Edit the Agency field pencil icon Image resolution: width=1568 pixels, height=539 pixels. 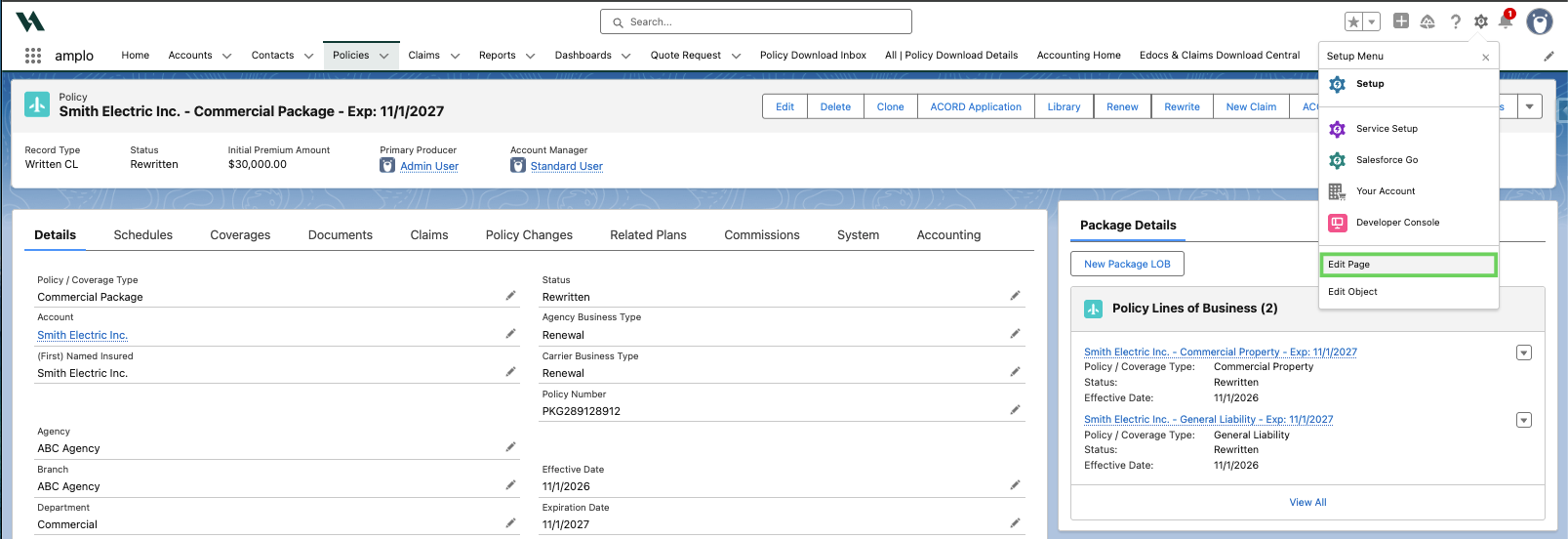click(x=510, y=446)
